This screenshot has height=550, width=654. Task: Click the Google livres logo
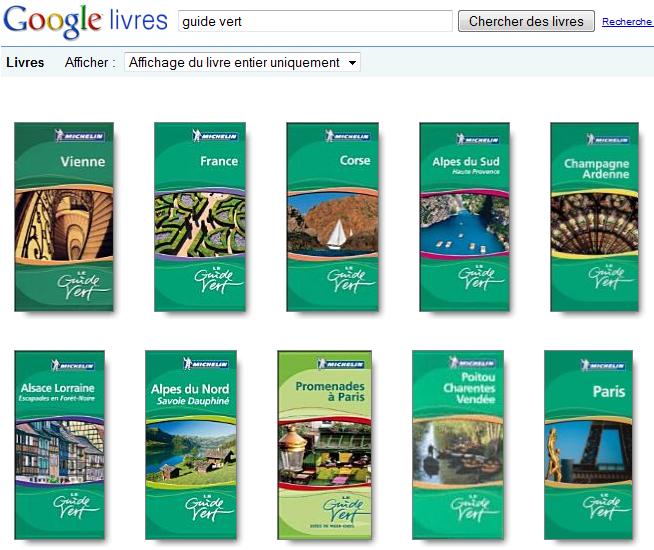click(x=86, y=22)
